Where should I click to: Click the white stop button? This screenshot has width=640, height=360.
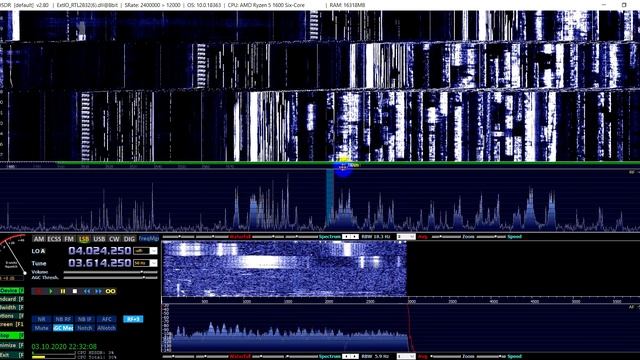point(75,291)
